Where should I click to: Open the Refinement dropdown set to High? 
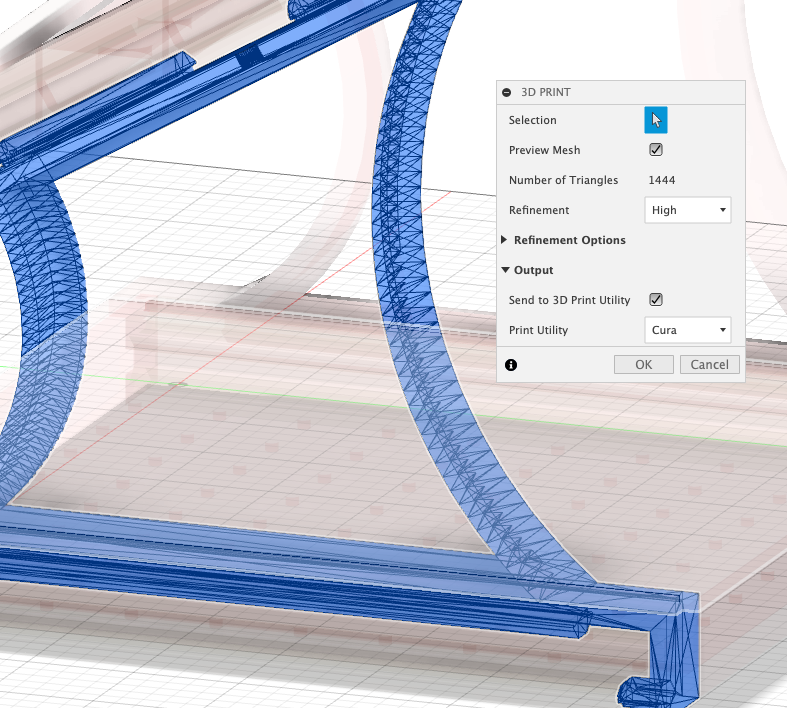pyautogui.click(x=688, y=210)
